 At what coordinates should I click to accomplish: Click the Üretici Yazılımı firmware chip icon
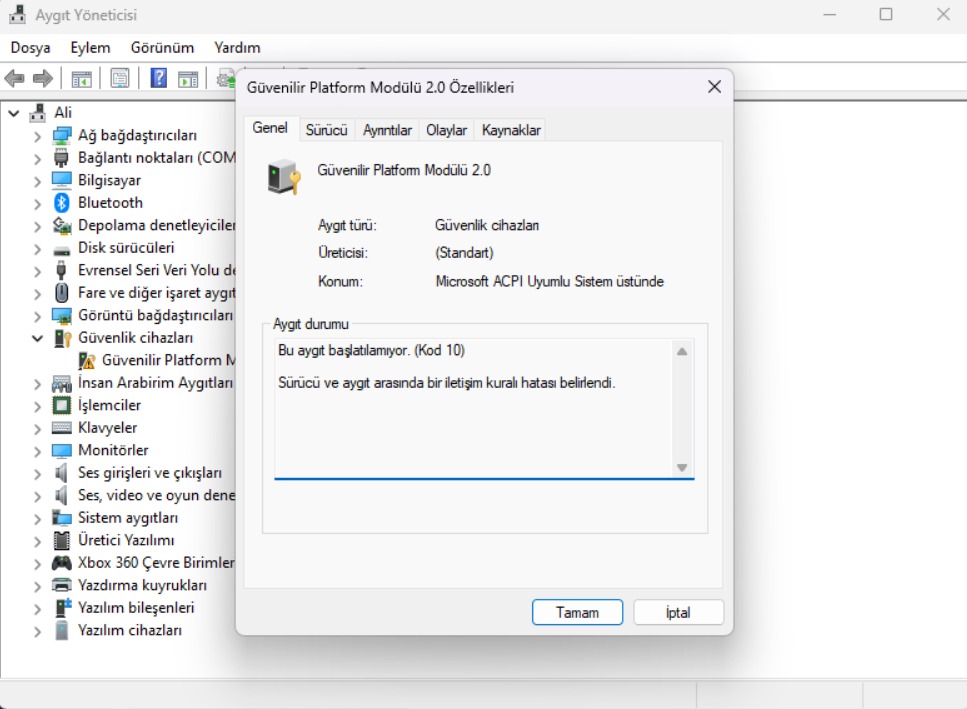click(62, 540)
